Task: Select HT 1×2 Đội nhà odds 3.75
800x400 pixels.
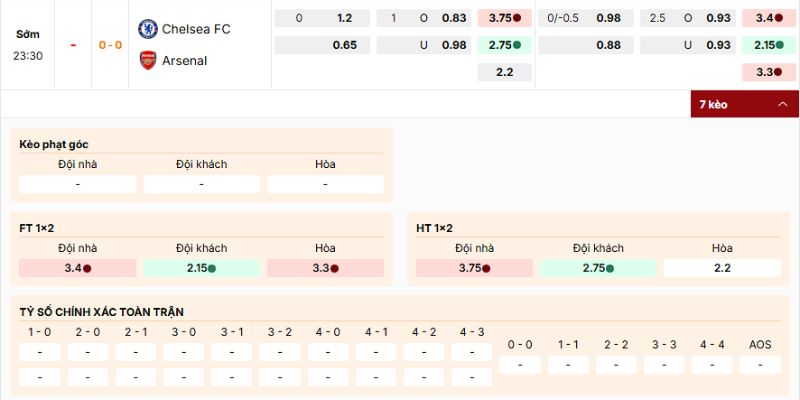Action: click(x=475, y=268)
